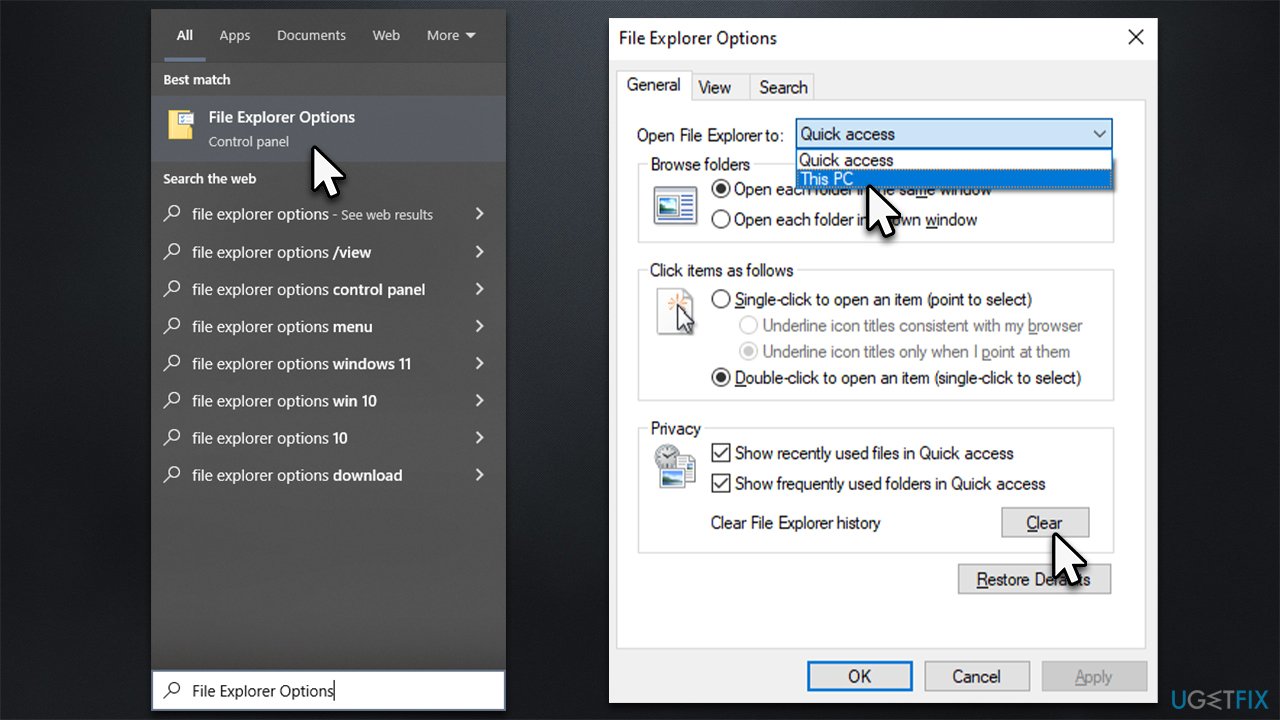Click the arrow next to 'file explorer options win 10'
Screen dimensions: 1280x720
479,401
